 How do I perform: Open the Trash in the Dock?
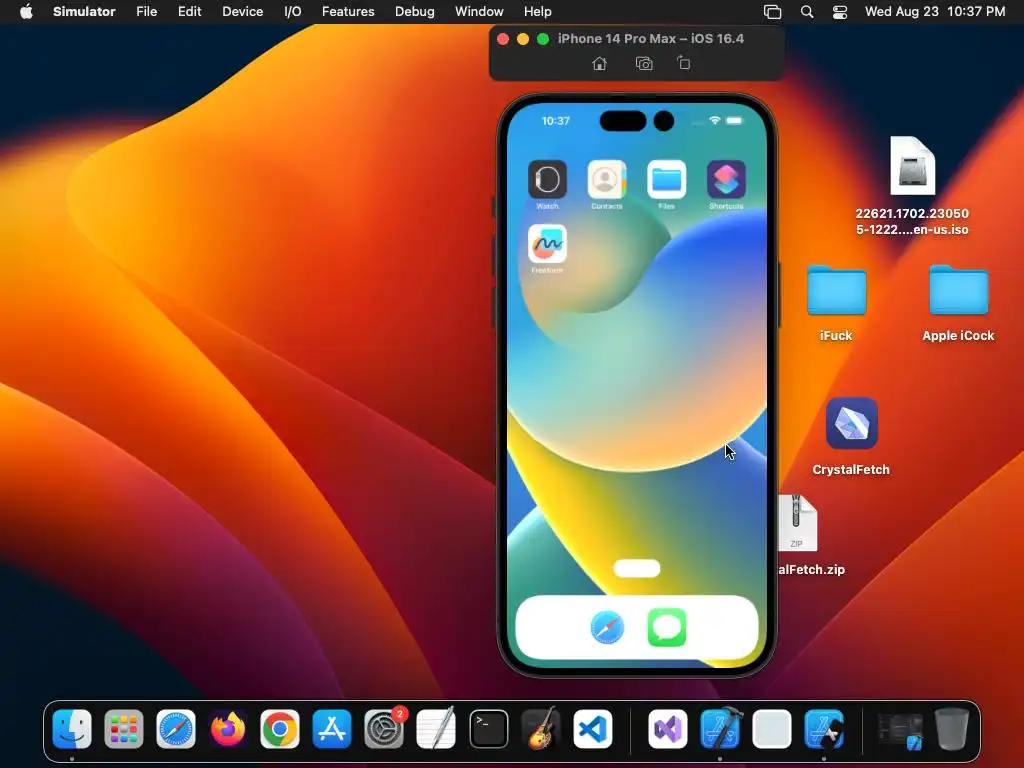pos(952,729)
